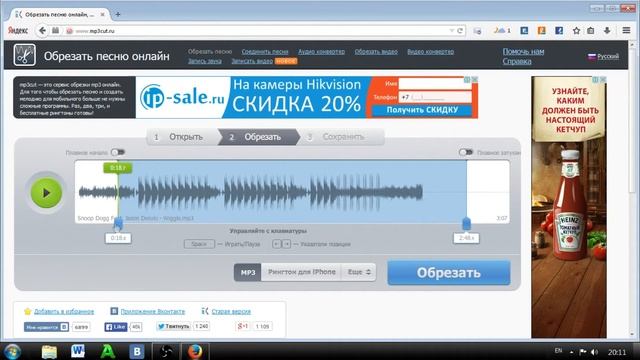
Task: Play the loaded audio track
Action: 46,193
